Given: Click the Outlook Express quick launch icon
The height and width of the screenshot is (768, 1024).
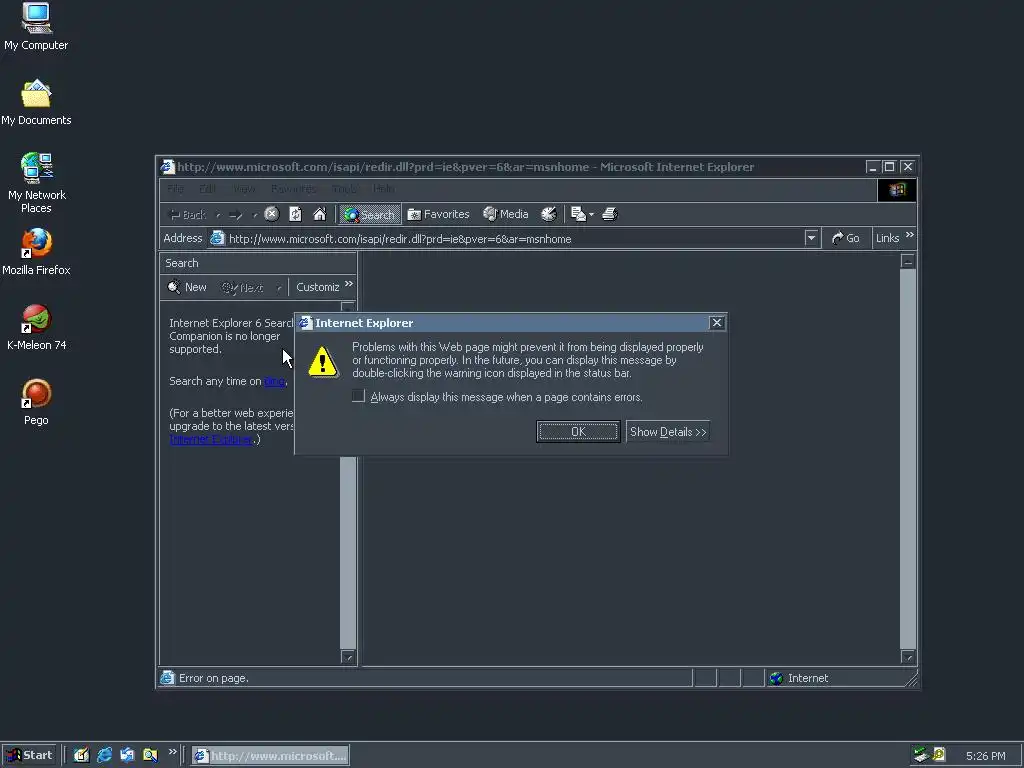Looking at the screenshot, I should click(127, 755).
